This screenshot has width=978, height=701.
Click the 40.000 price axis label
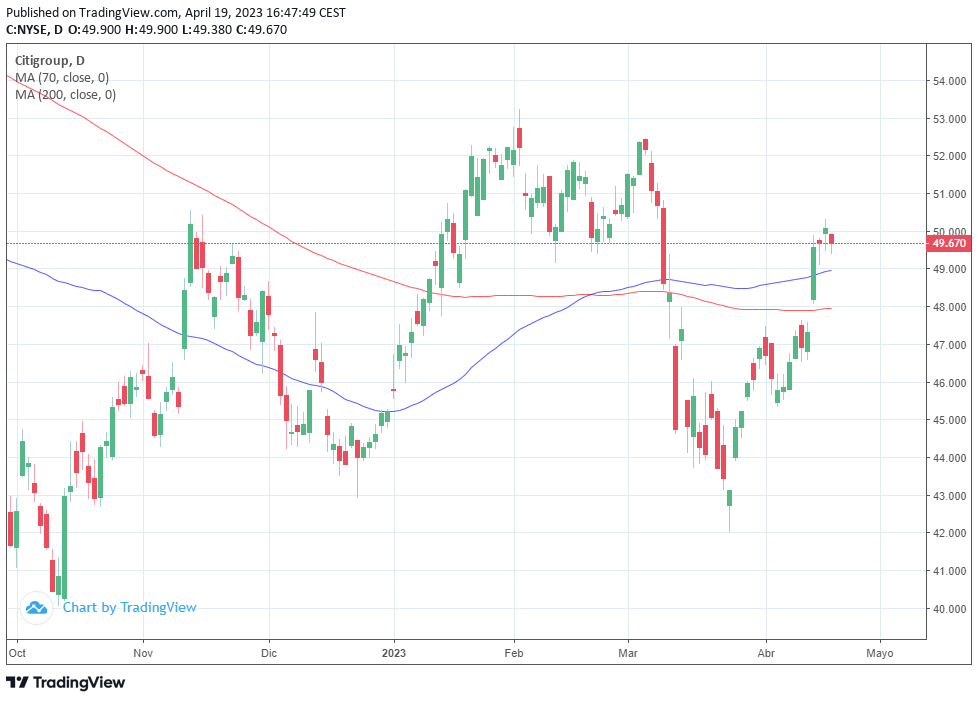coord(949,609)
